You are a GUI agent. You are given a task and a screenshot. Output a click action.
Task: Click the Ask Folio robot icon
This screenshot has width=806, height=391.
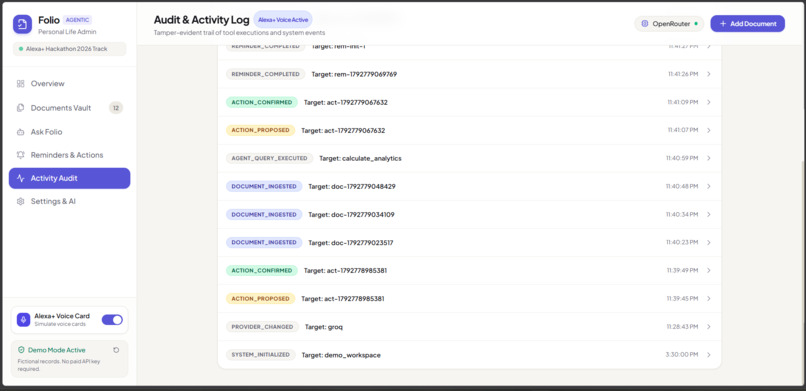pos(21,132)
